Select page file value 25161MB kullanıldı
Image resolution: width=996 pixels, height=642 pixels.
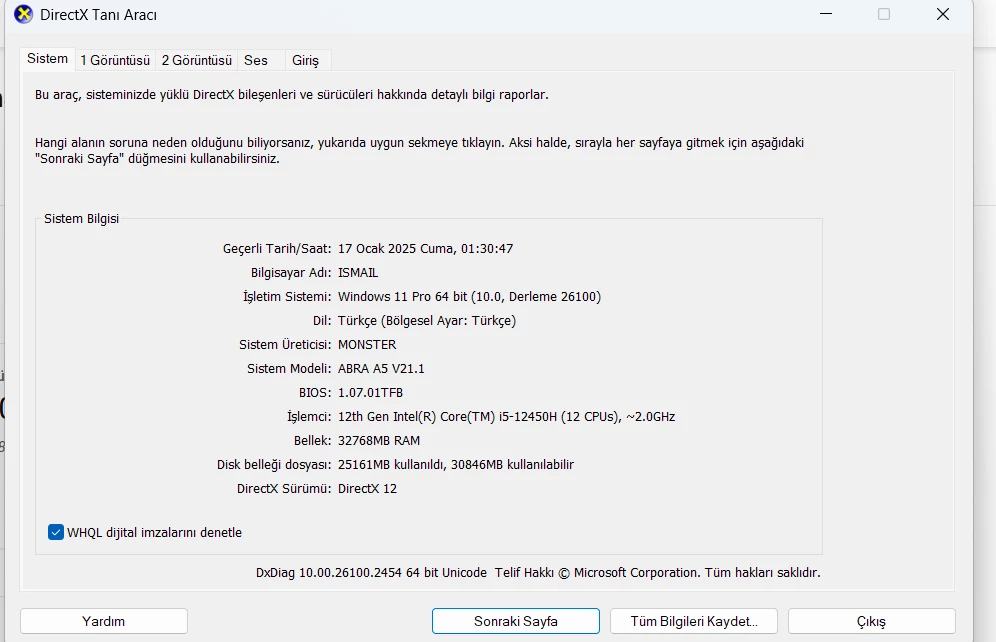pos(392,465)
